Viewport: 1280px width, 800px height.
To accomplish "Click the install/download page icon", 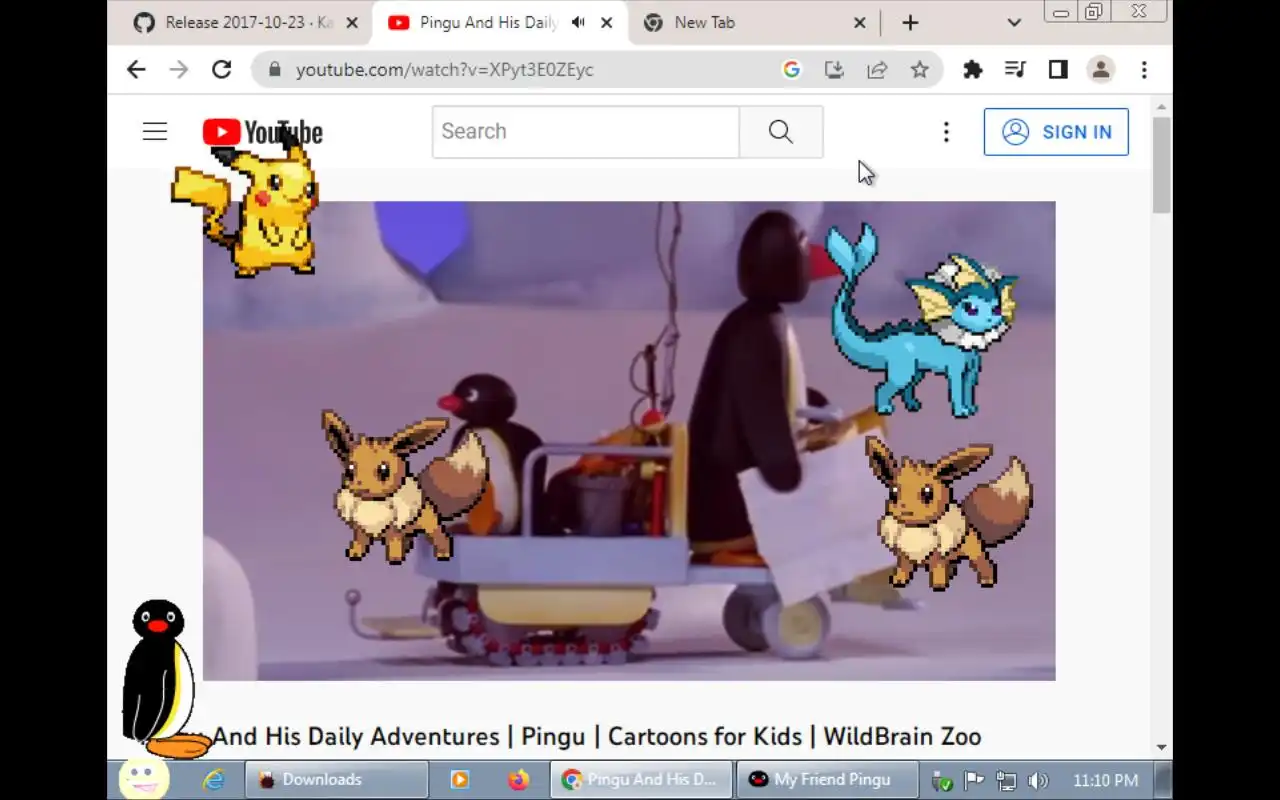I will click(834, 69).
